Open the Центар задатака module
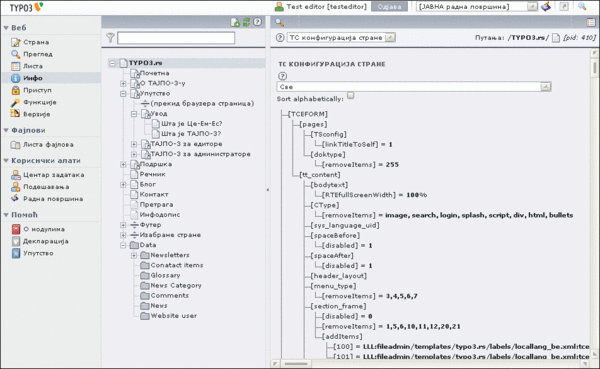600x369 pixels. point(47,175)
